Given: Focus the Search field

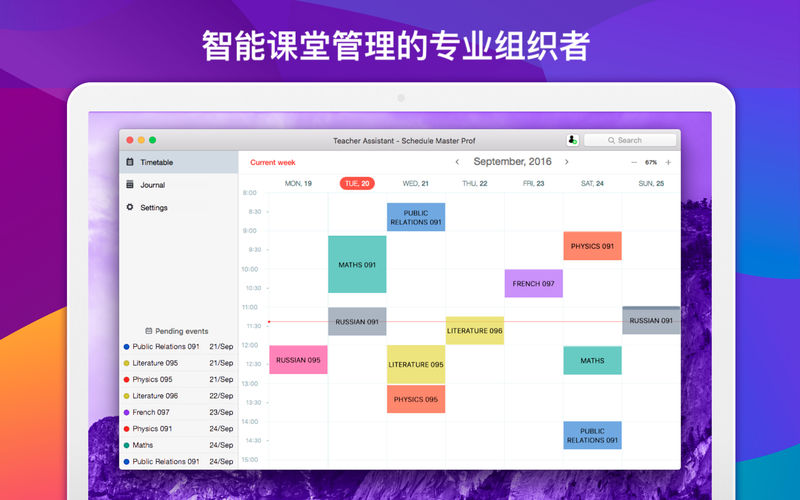Looking at the screenshot, I should [x=630, y=140].
